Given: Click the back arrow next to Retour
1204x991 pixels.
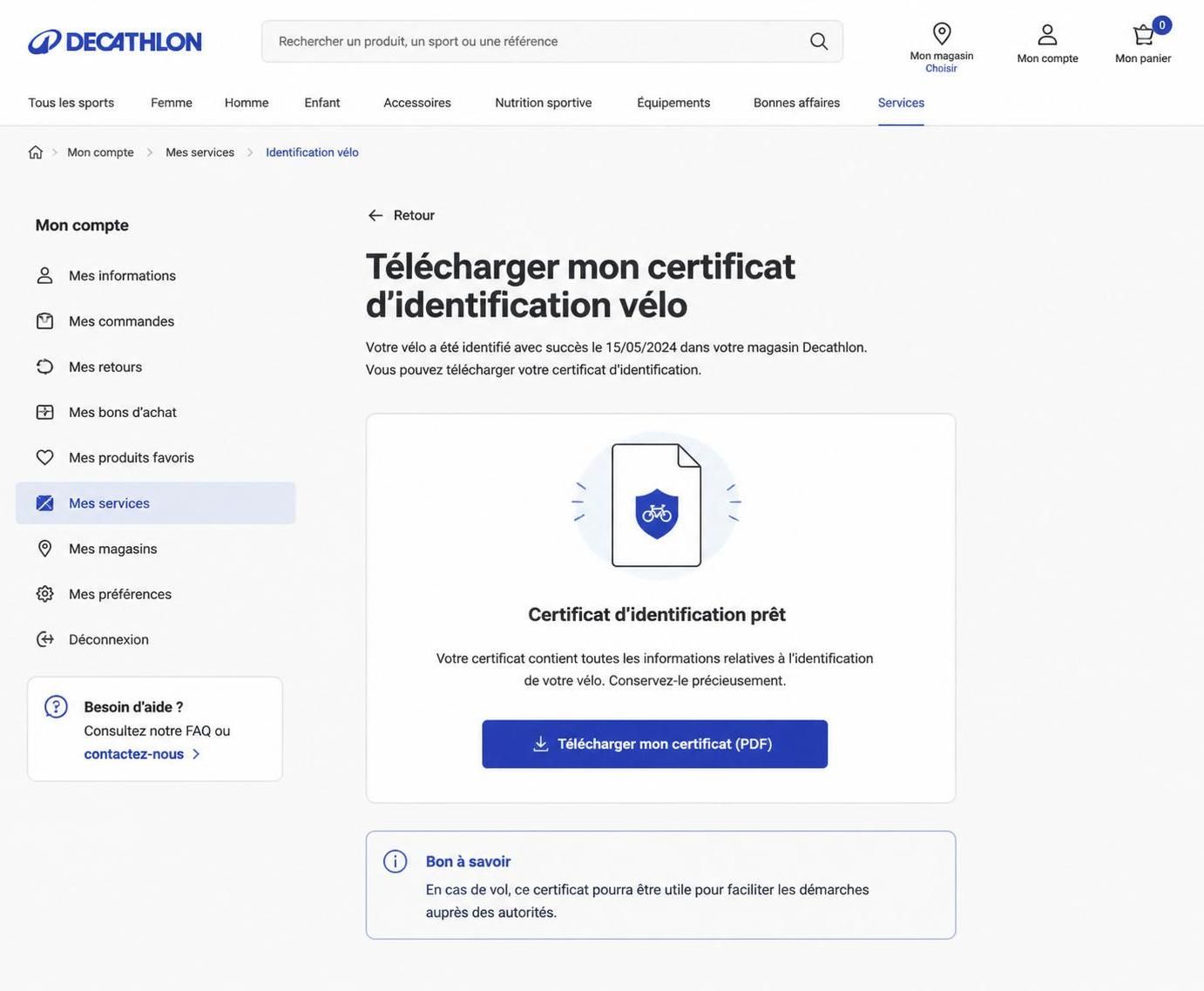Looking at the screenshot, I should tap(375, 215).
